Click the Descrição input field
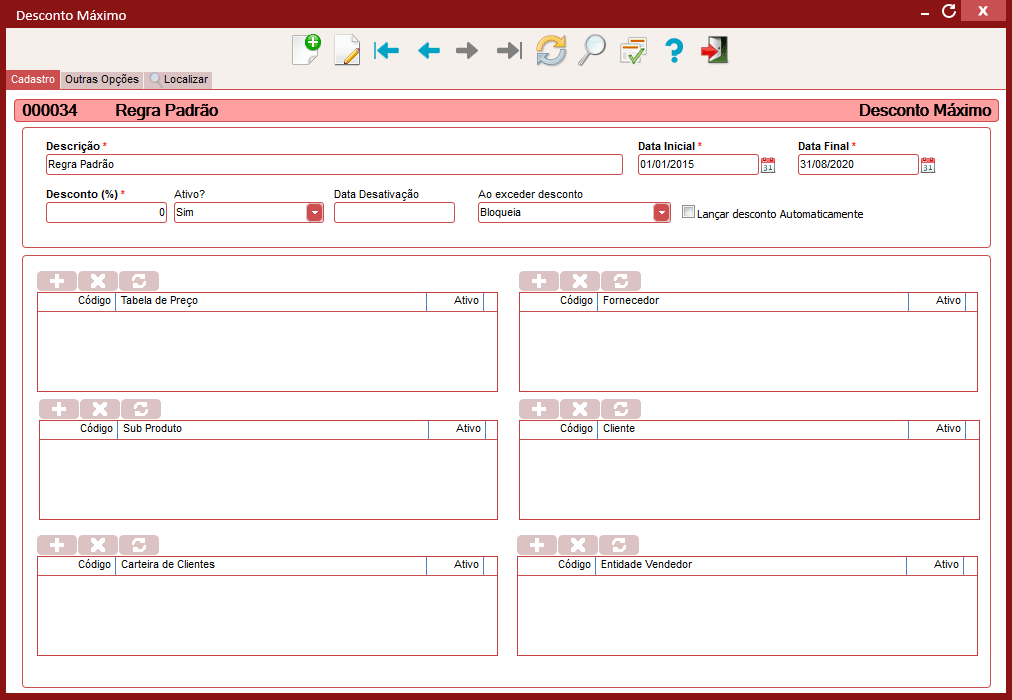Screen dimensions: 1012x700 click(334, 165)
